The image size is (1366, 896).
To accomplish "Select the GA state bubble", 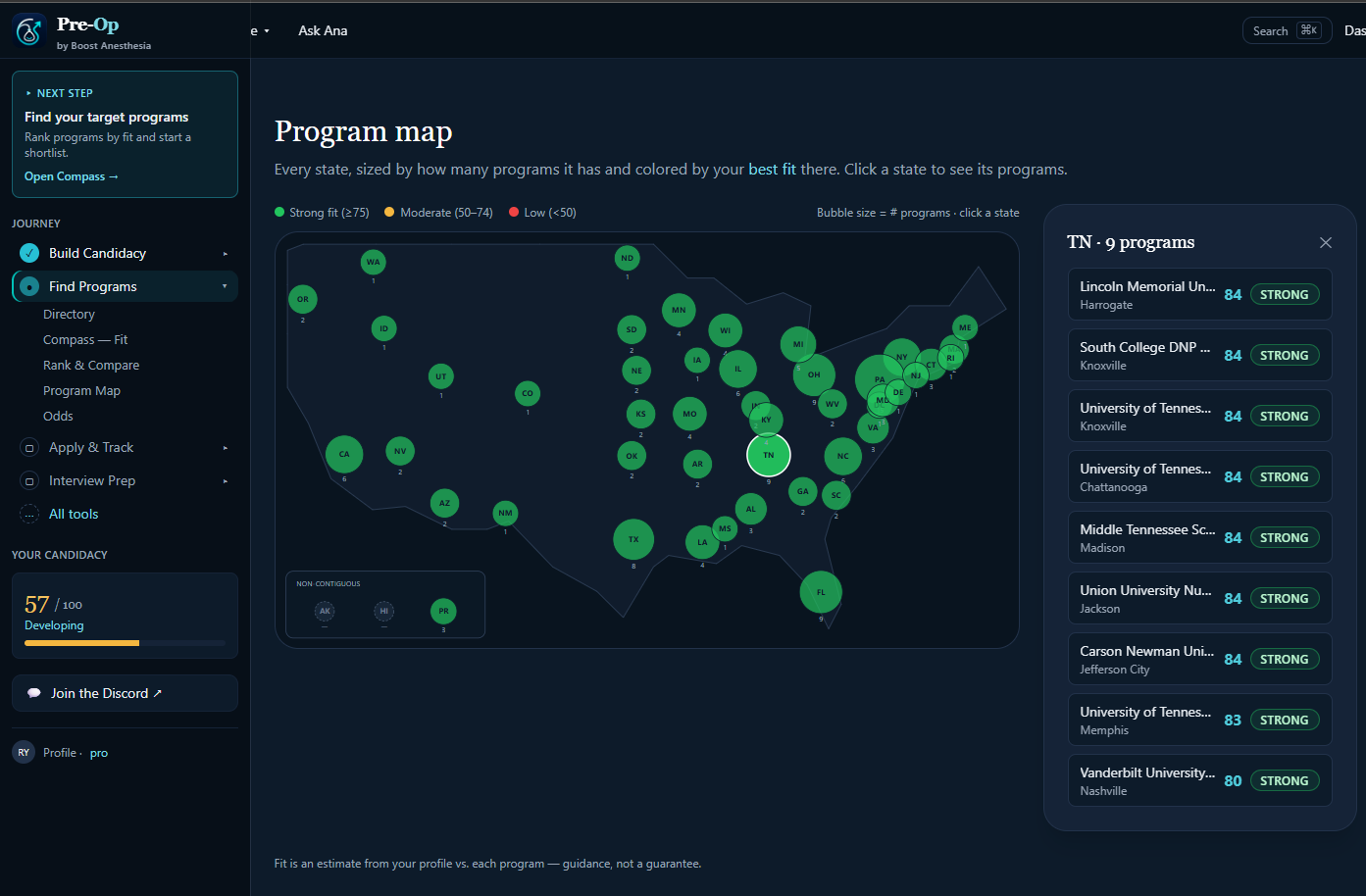I will [x=803, y=491].
